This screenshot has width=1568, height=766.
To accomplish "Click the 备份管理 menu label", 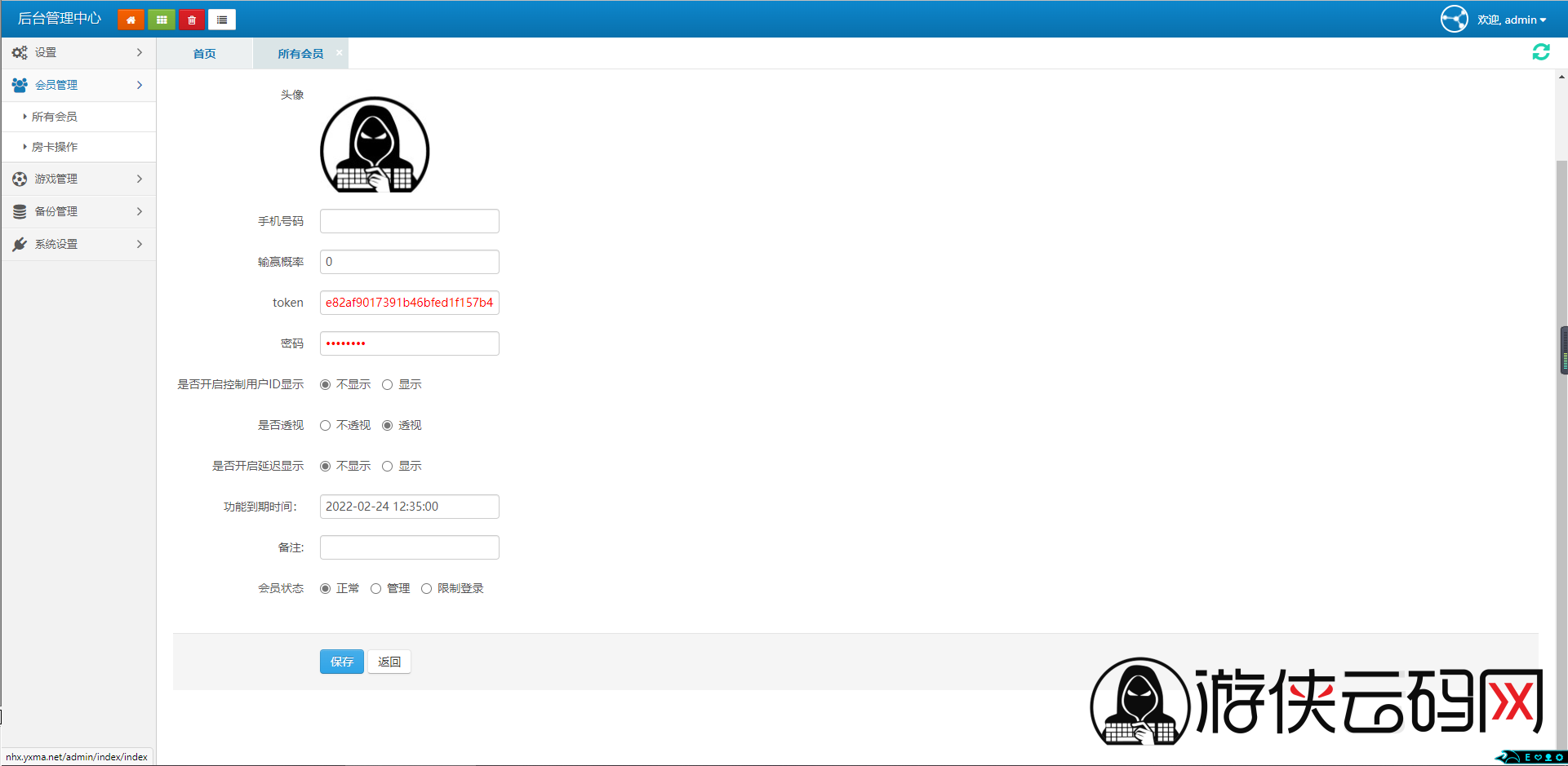I will (56, 211).
